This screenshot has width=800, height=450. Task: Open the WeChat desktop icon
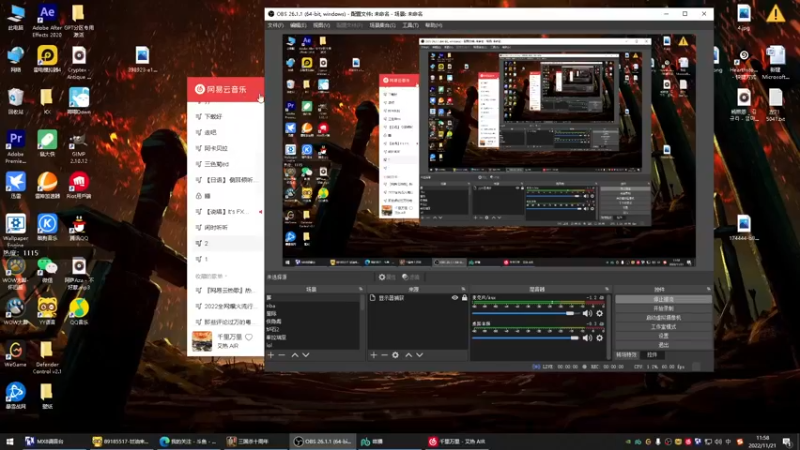coord(47,270)
